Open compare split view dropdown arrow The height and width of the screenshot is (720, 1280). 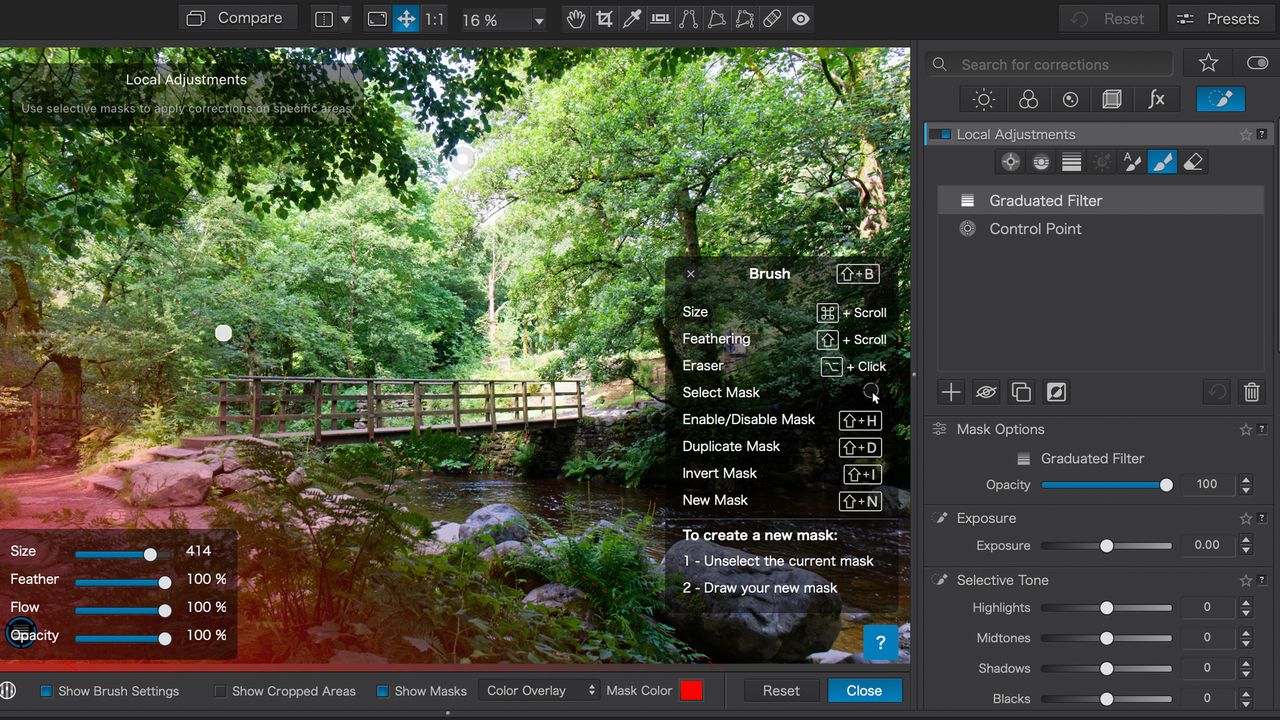point(345,19)
